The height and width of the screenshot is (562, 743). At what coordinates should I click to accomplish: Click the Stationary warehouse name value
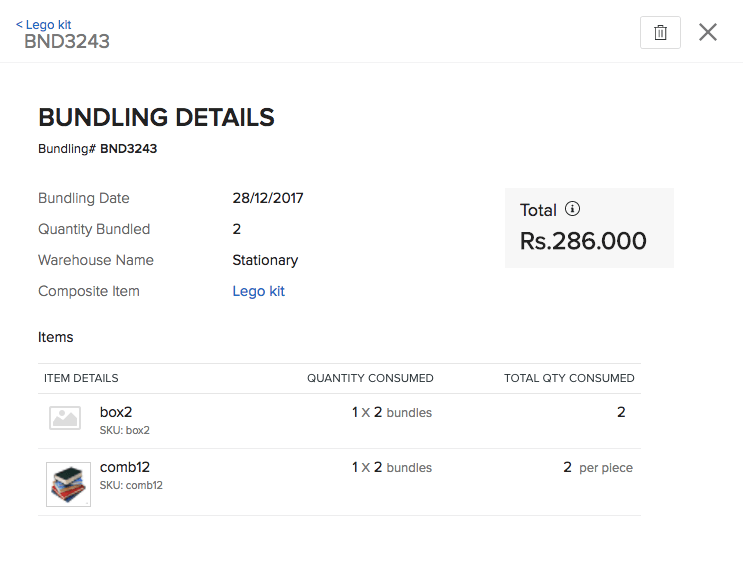(x=265, y=260)
